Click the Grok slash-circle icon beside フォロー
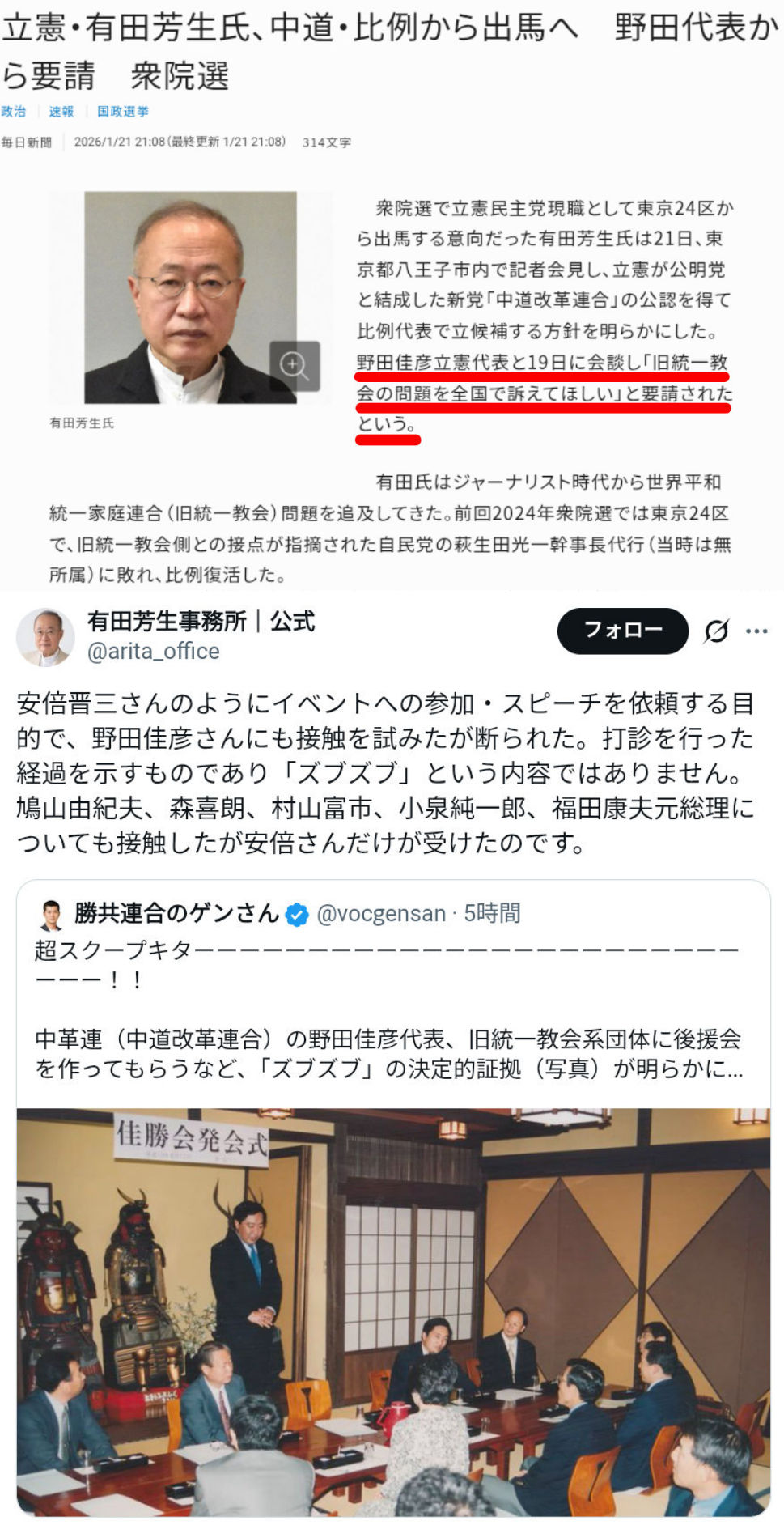 (716, 631)
